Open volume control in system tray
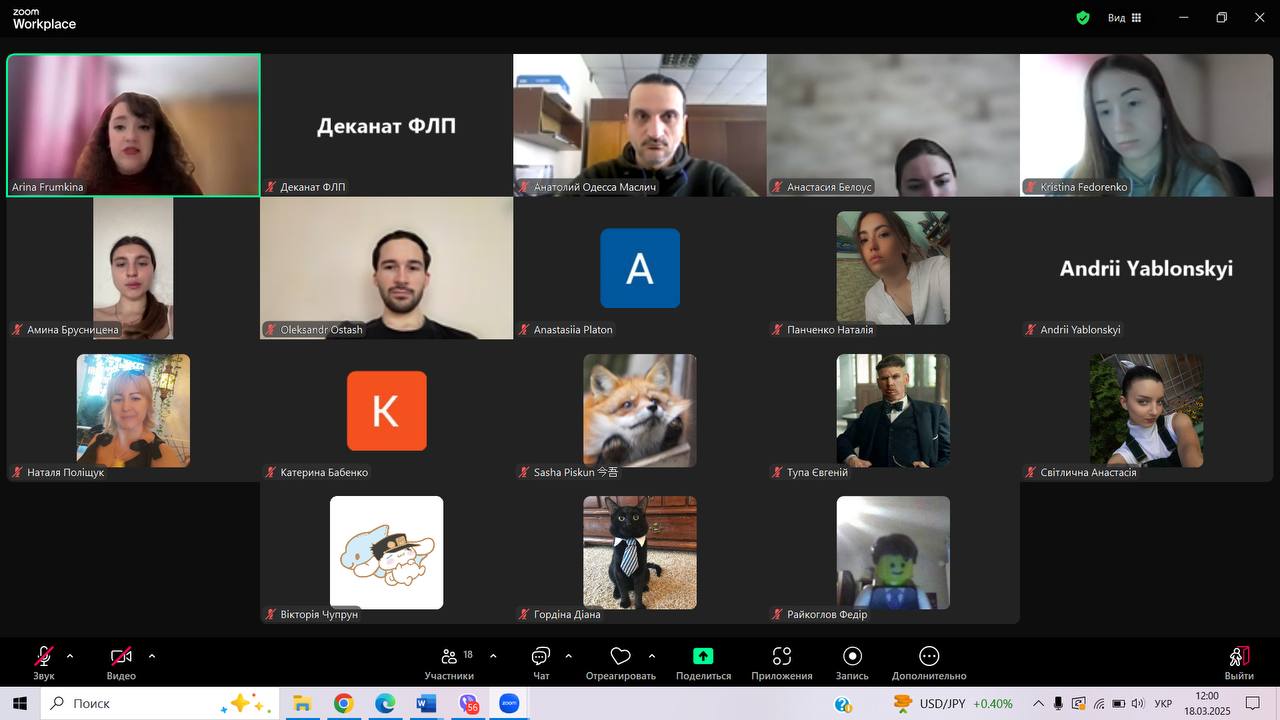The height and width of the screenshot is (720, 1280). click(1137, 704)
